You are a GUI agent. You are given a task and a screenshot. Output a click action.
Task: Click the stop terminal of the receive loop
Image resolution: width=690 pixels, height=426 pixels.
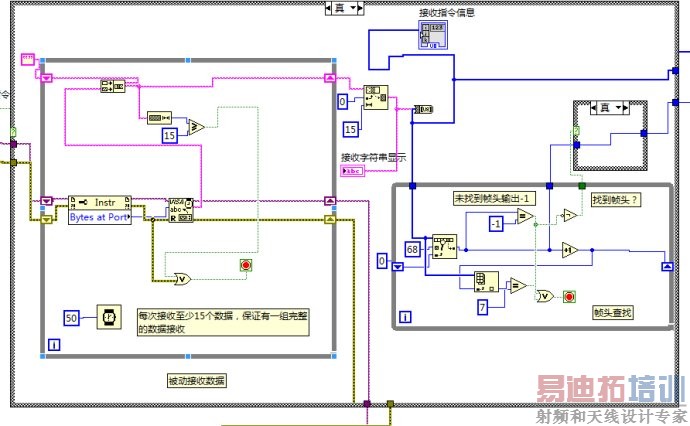(x=246, y=265)
